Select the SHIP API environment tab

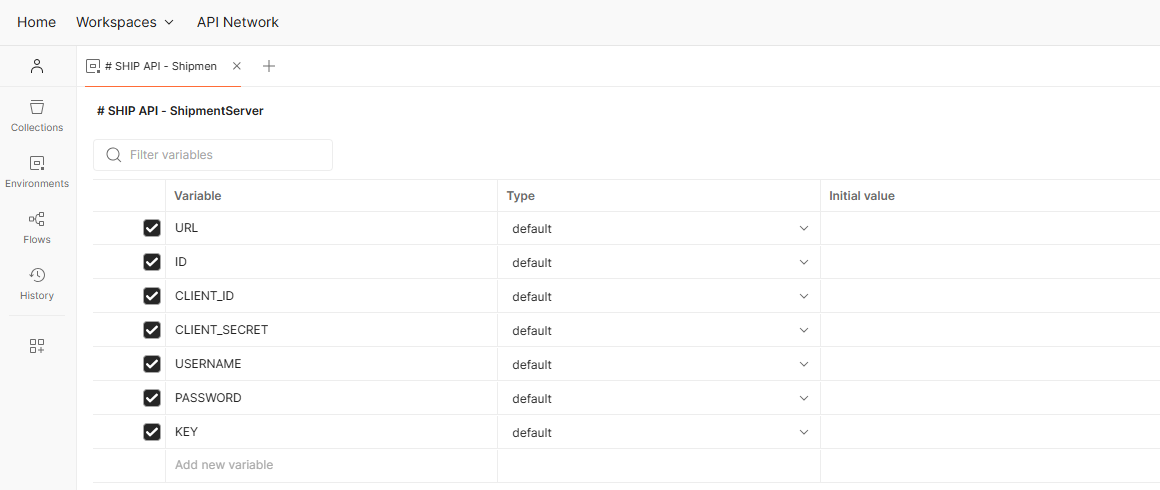tap(160, 66)
